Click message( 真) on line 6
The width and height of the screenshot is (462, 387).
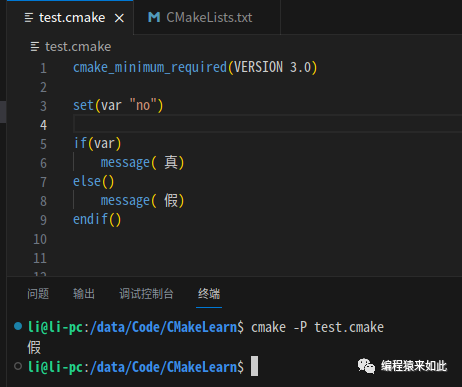(142, 163)
